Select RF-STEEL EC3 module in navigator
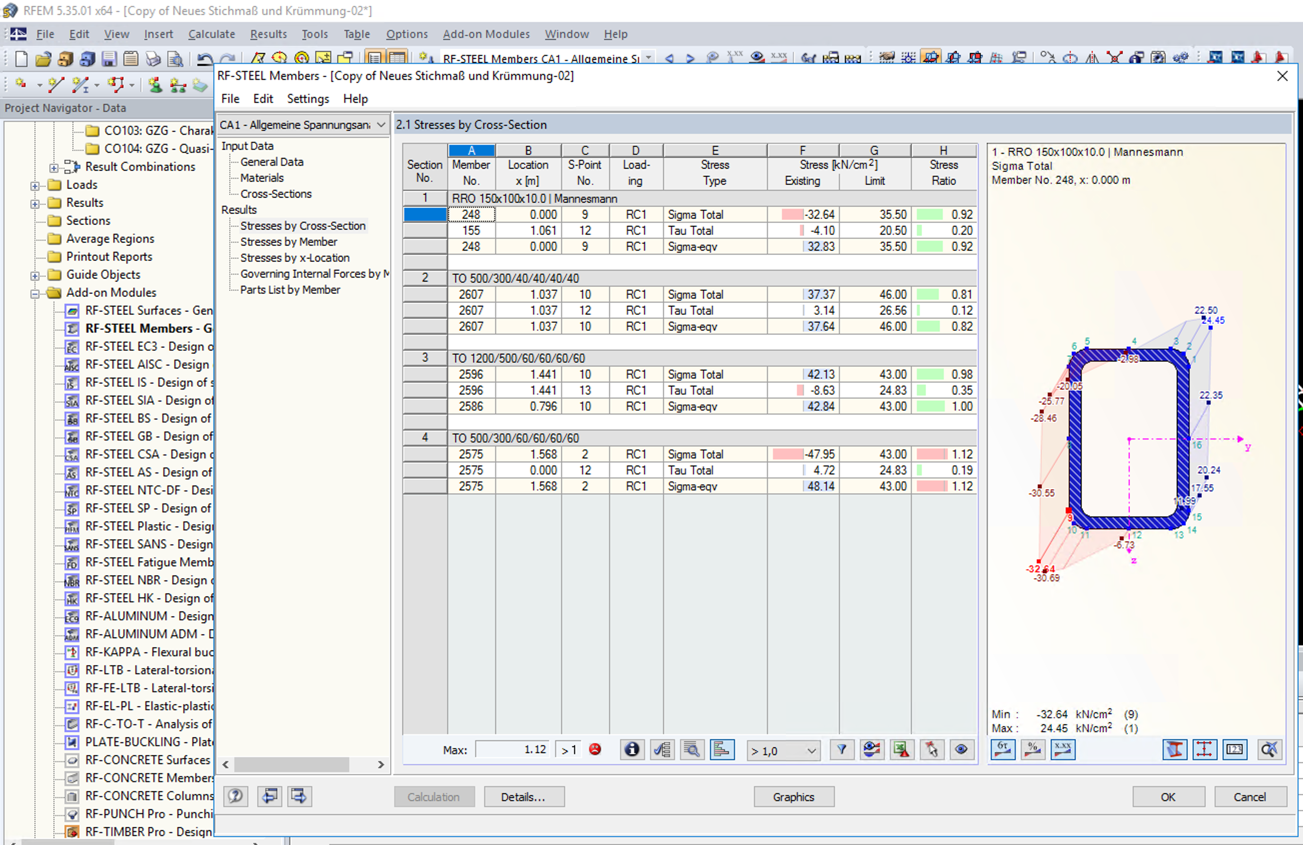Screen dimensions: 1303x845 coord(147,347)
